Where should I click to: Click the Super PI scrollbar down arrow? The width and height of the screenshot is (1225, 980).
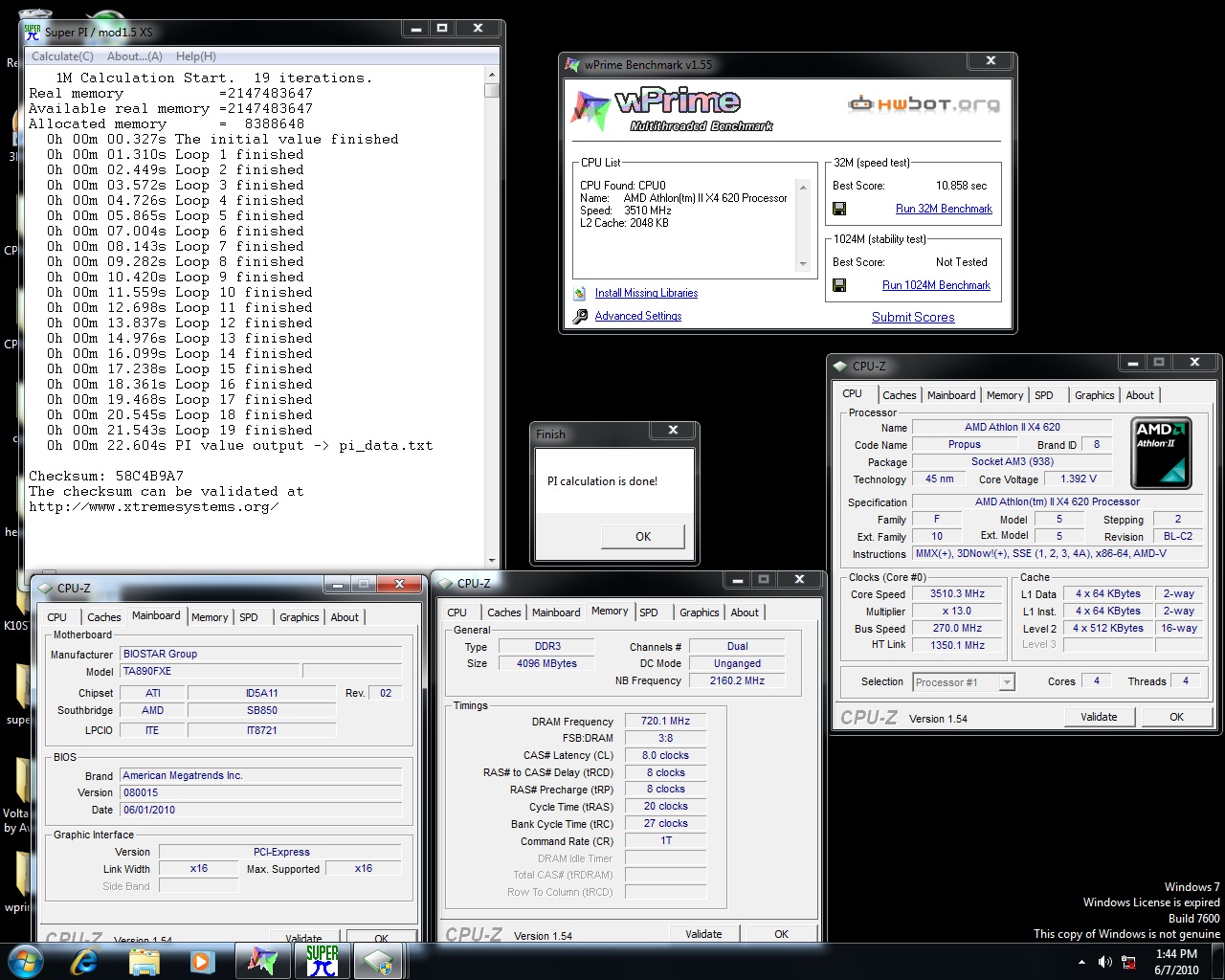(x=492, y=560)
